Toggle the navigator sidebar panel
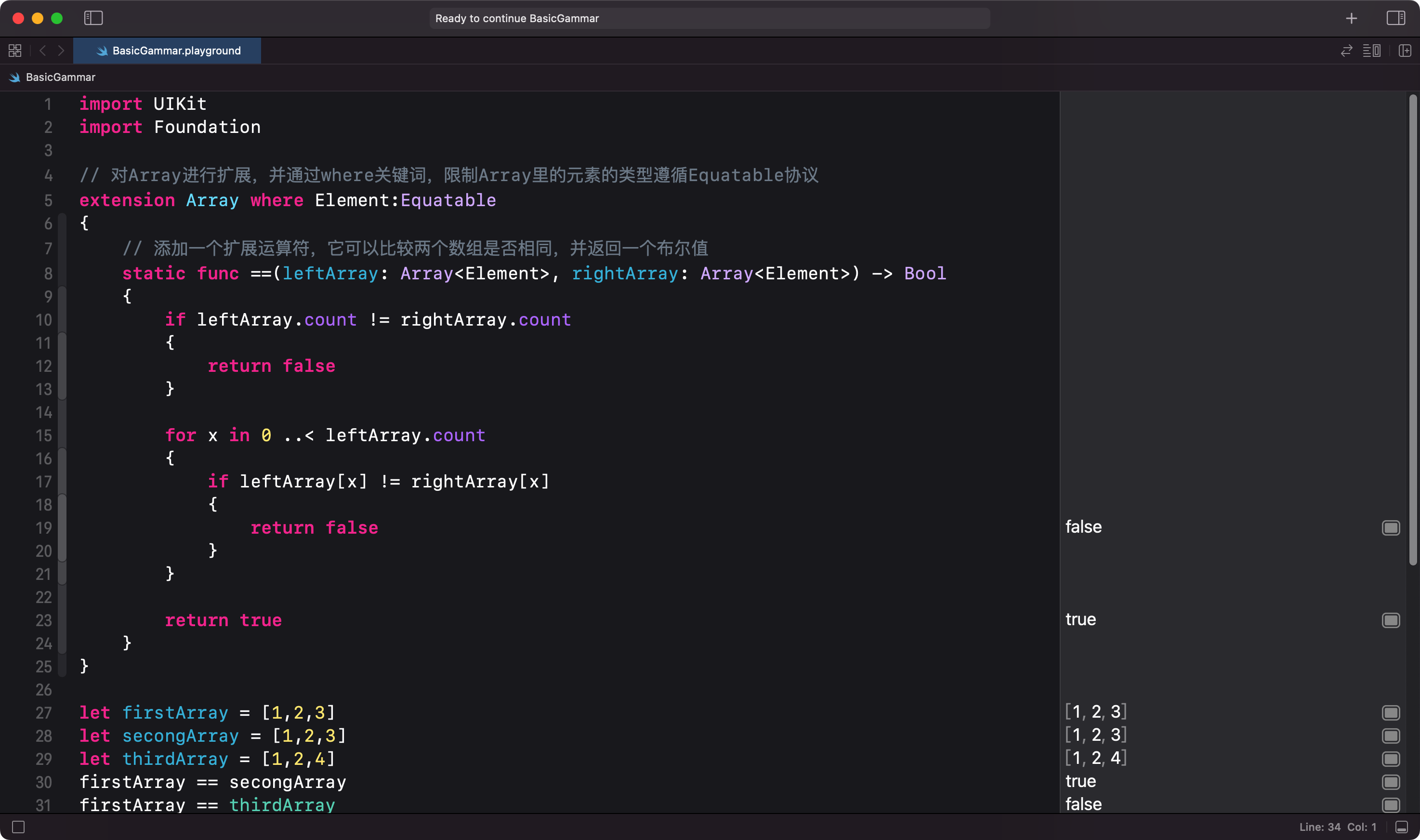1420x840 pixels. (93, 18)
